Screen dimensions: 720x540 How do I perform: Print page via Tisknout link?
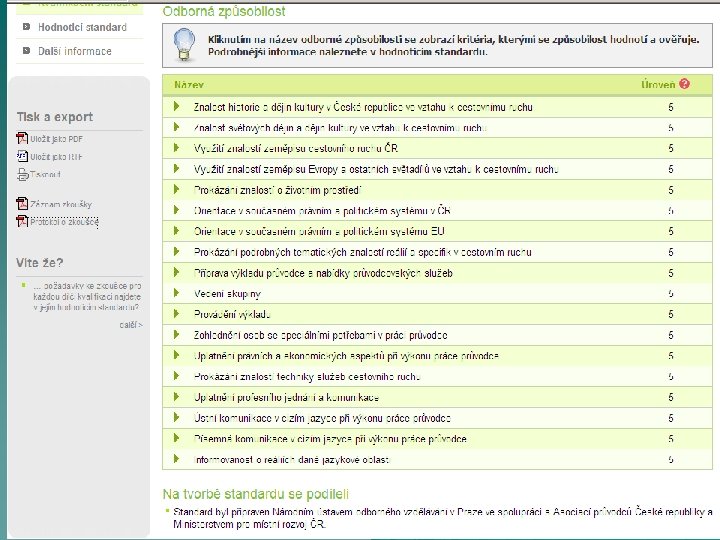coord(45,174)
